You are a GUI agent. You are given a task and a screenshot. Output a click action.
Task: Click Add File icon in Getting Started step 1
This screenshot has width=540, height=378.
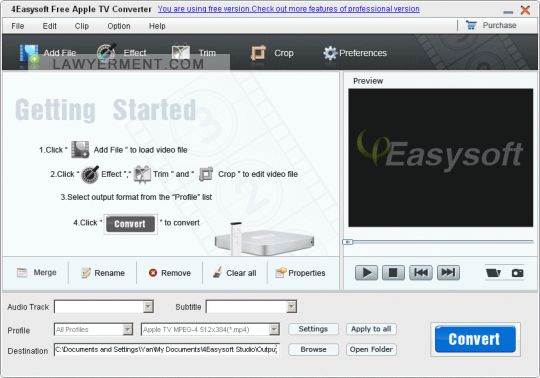click(80, 150)
